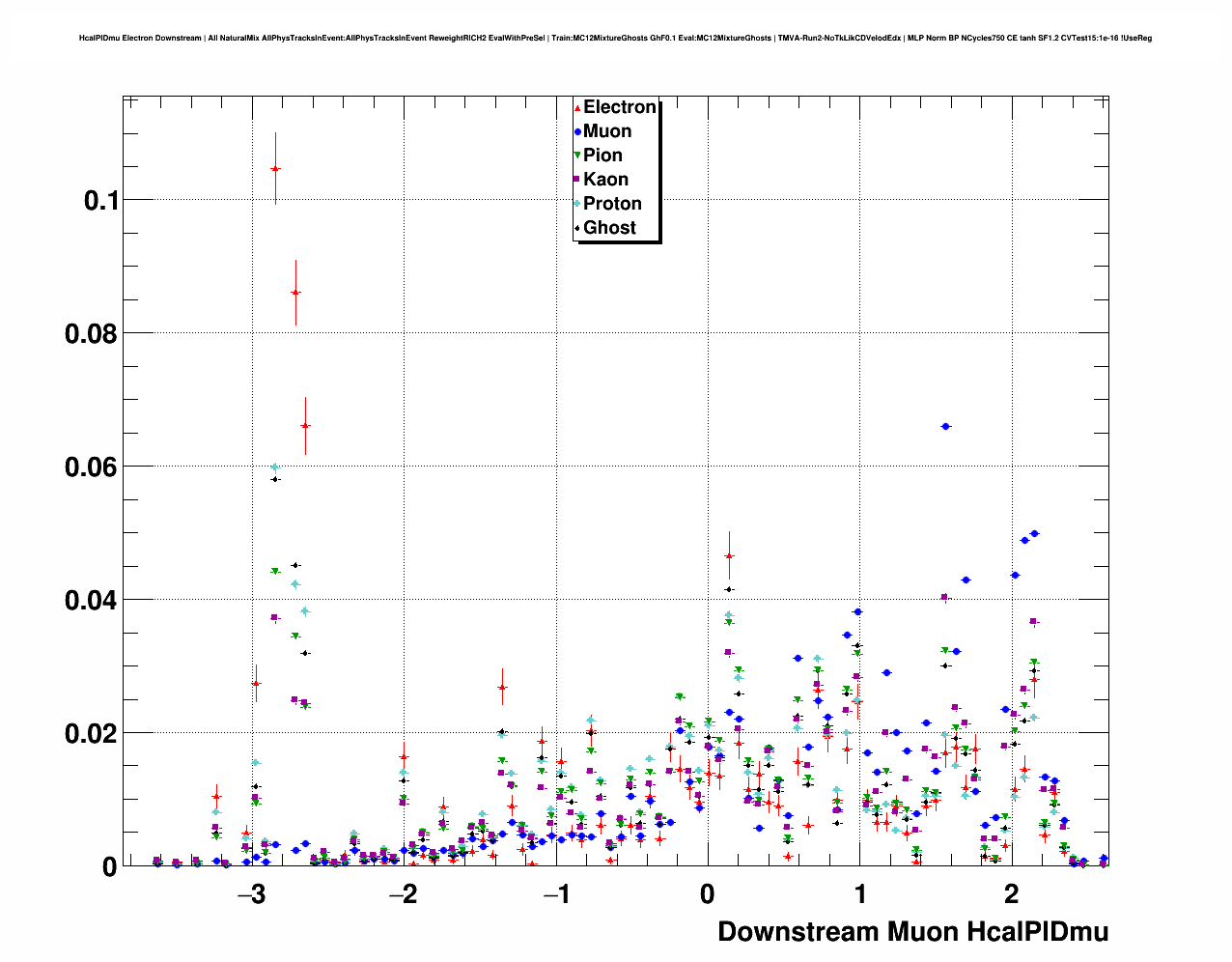This screenshot has width=1232, height=962.
Task: Click the −3 x-axis tick label
Action: 251,894
